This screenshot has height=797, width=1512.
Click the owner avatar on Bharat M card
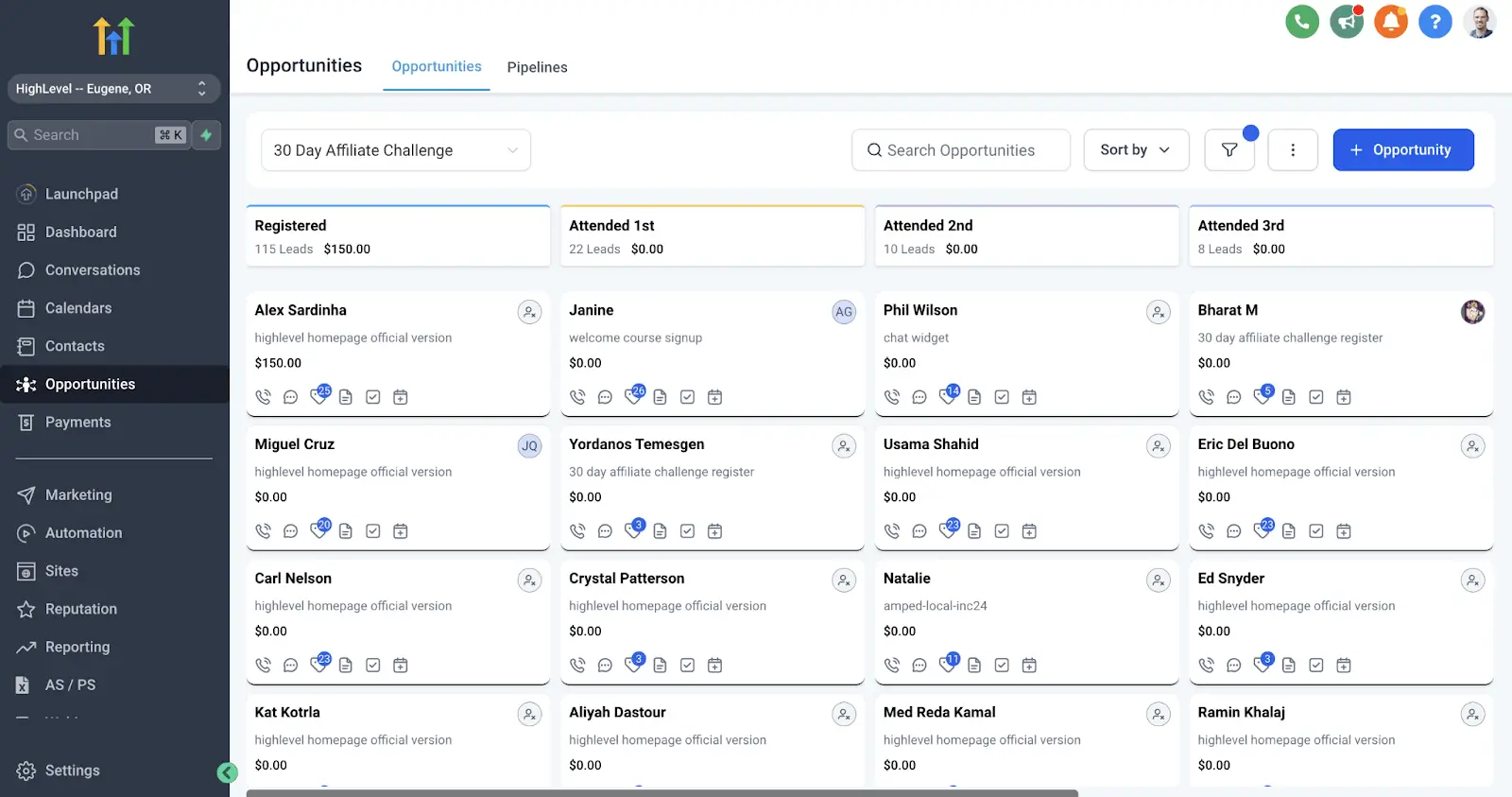(x=1473, y=312)
